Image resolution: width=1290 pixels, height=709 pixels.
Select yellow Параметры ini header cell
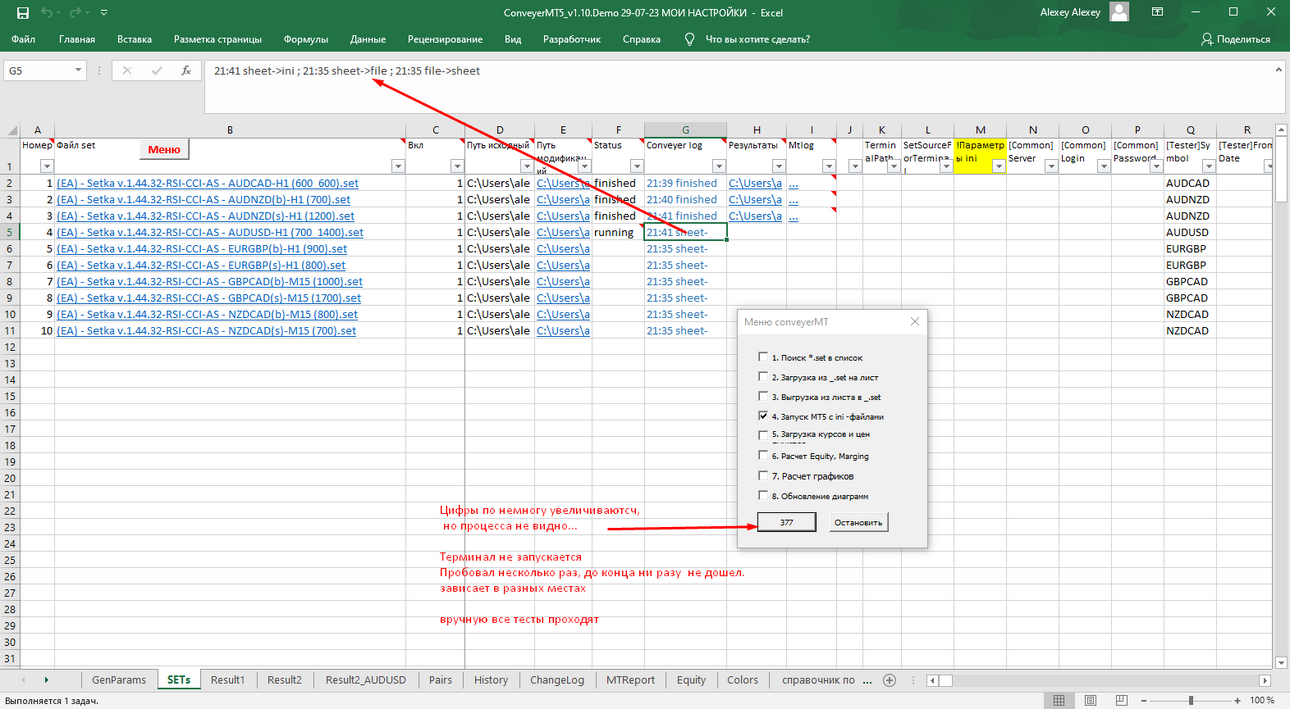[x=980, y=156]
